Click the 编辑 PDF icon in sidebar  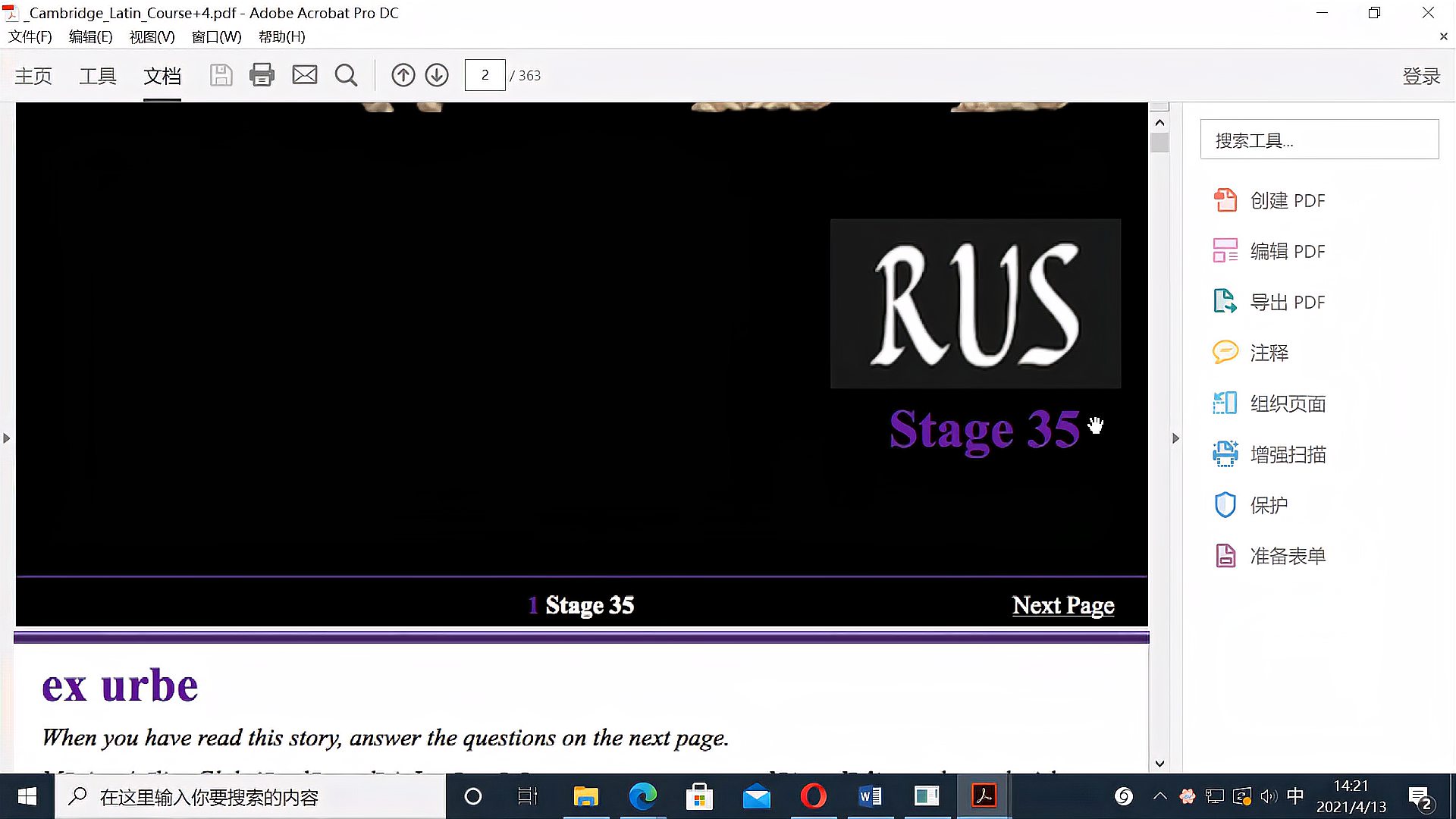coord(1225,251)
